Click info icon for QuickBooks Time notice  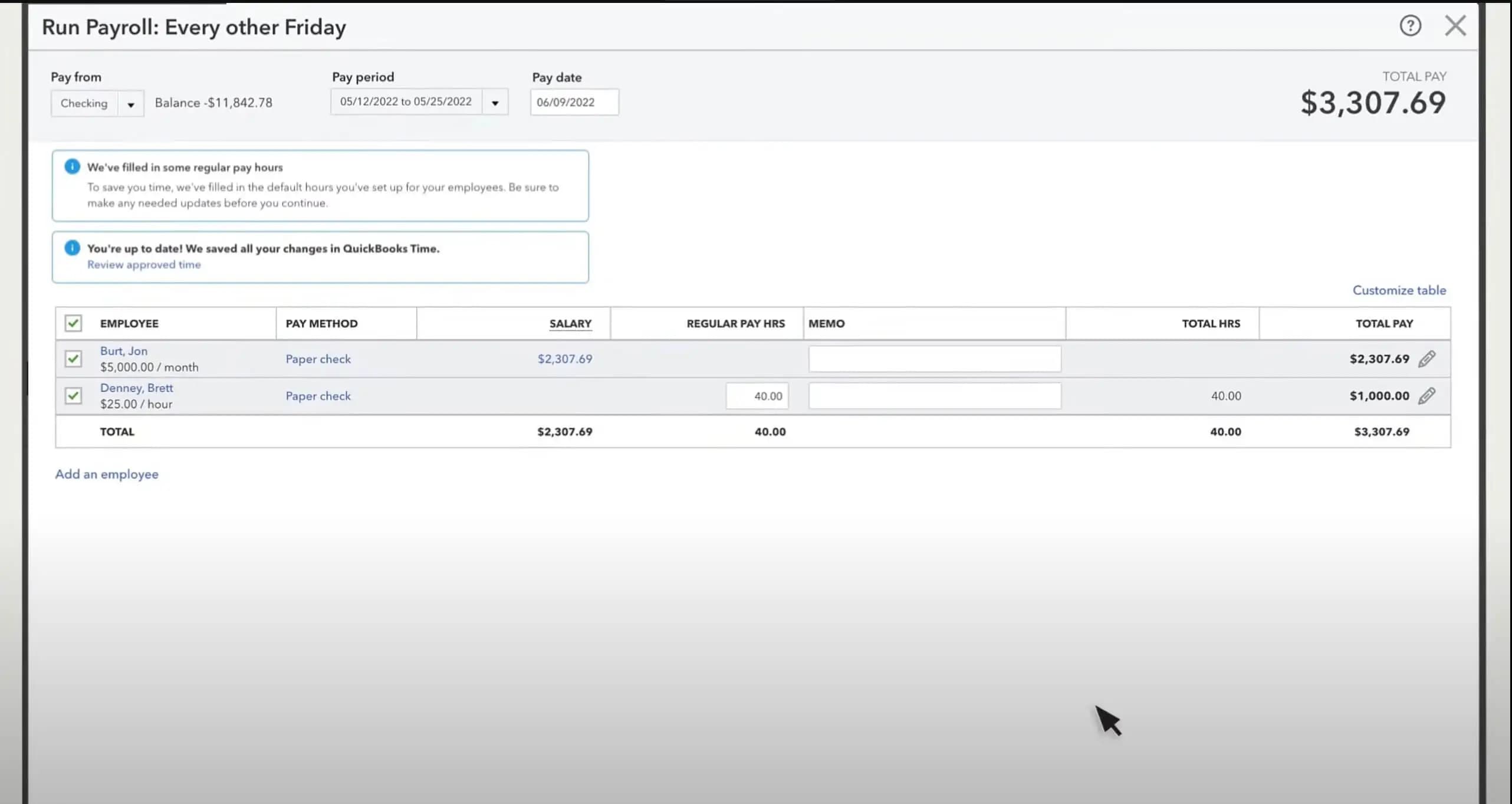[x=72, y=248]
